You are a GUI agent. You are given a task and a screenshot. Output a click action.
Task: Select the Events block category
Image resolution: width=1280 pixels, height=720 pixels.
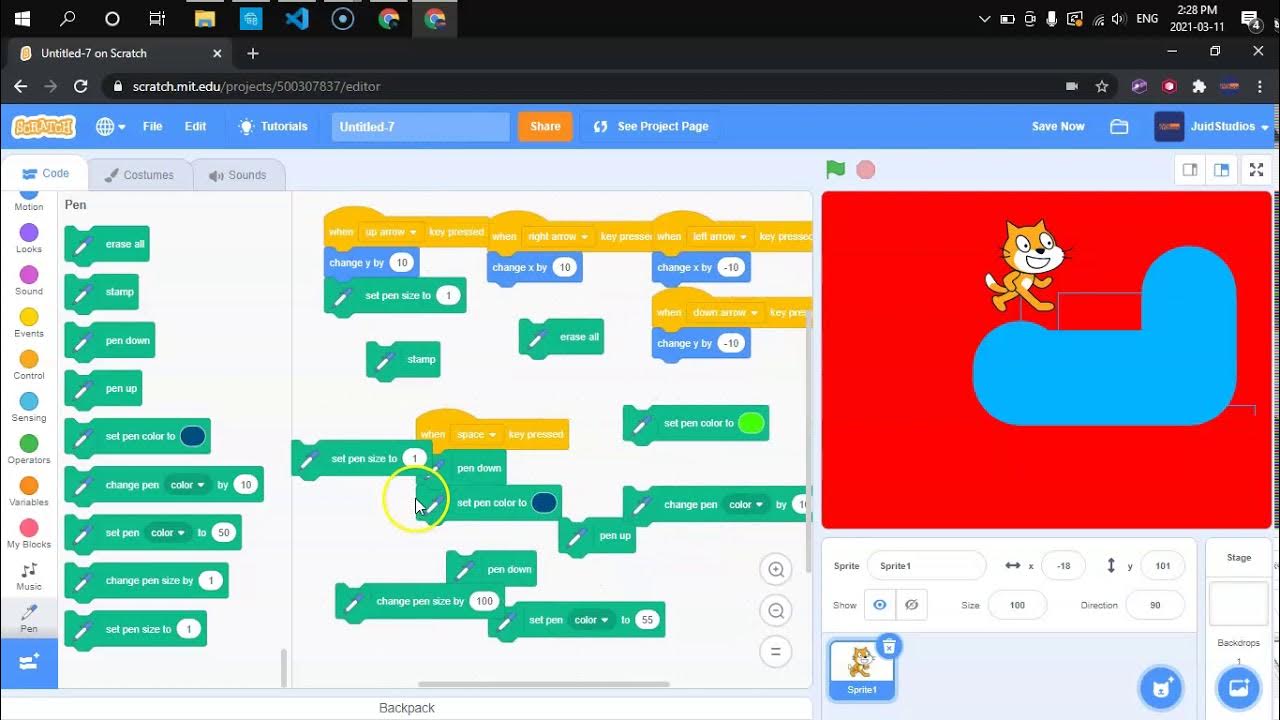[x=29, y=323]
